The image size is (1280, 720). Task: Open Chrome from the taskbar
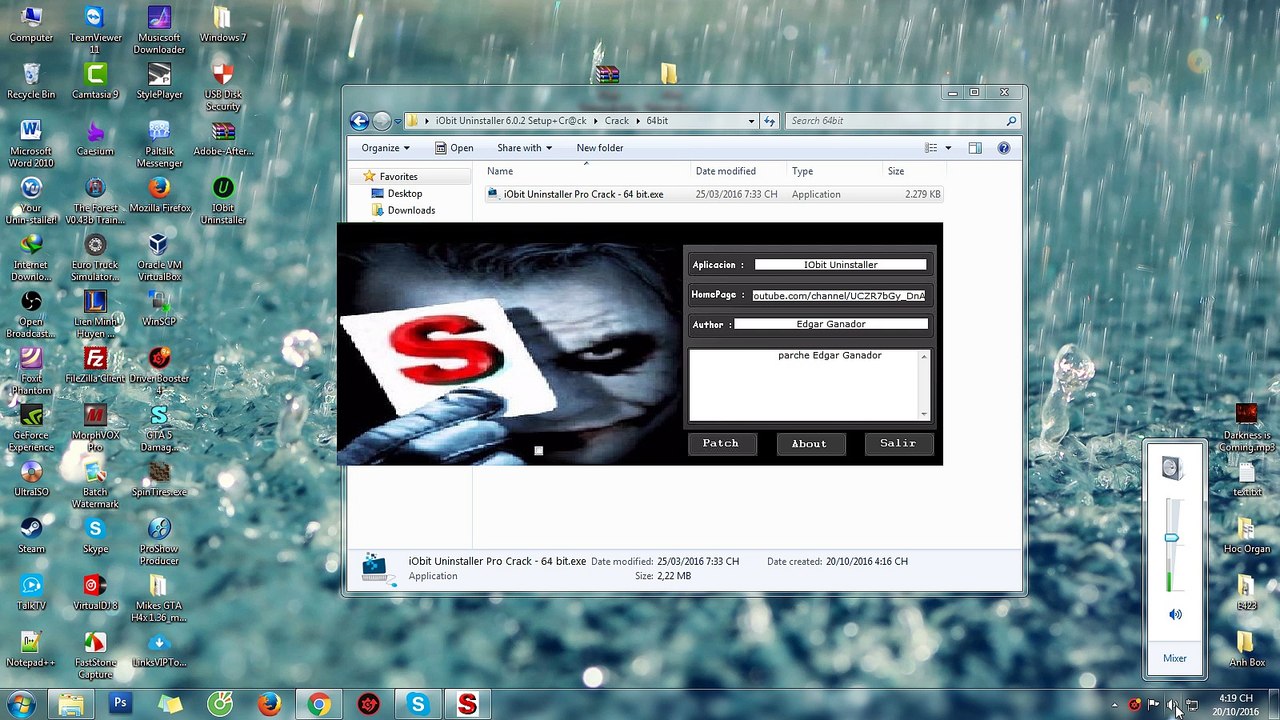(x=318, y=704)
